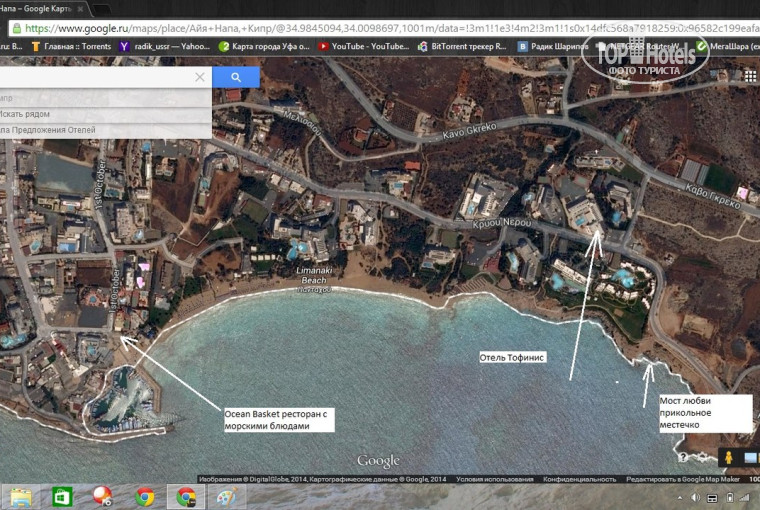This screenshot has width=760, height=510.
Task: Launch the green Store app in taskbar
Action: pyautogui.click(x=62, y=496)
